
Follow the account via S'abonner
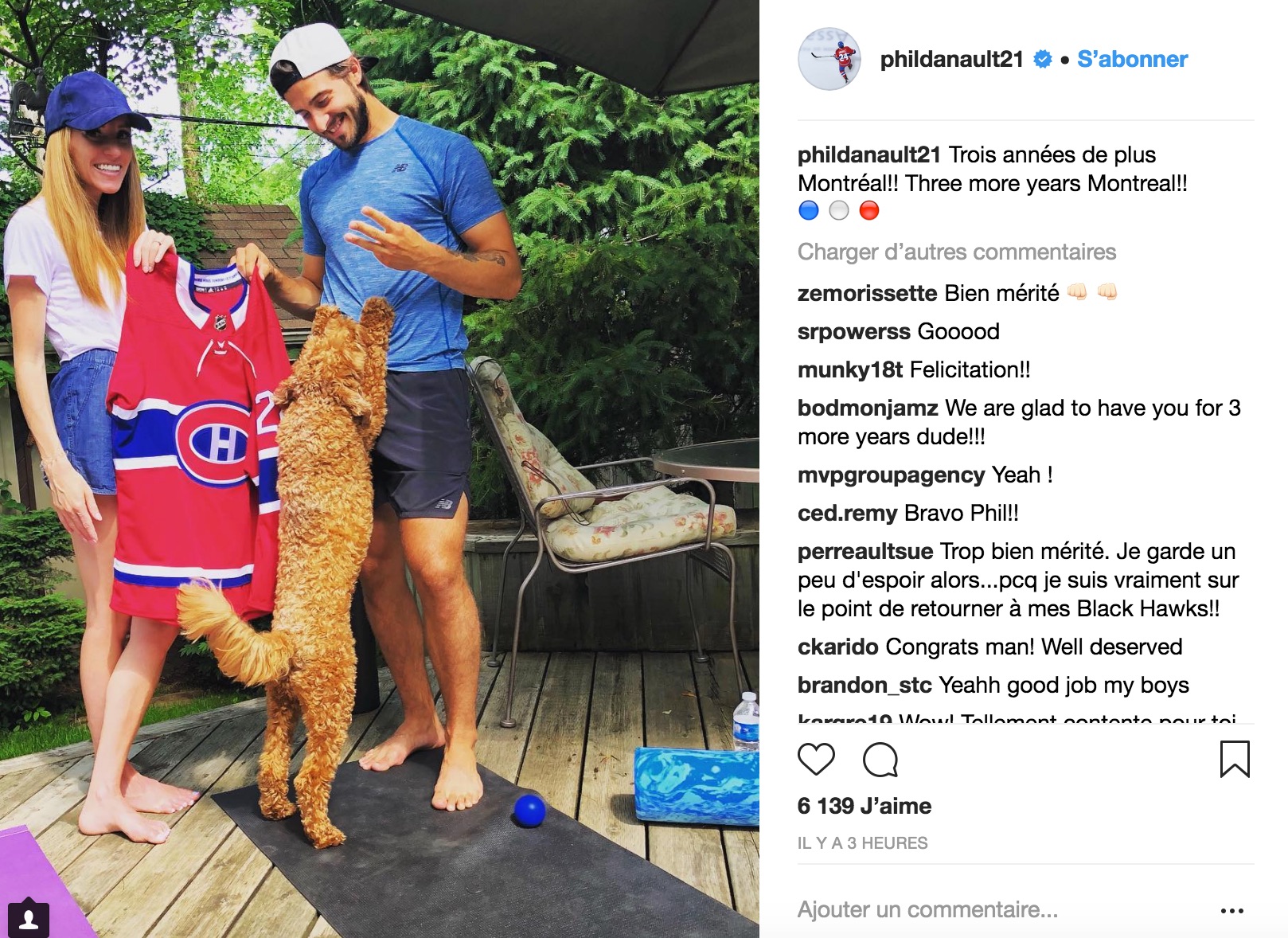1132,59
